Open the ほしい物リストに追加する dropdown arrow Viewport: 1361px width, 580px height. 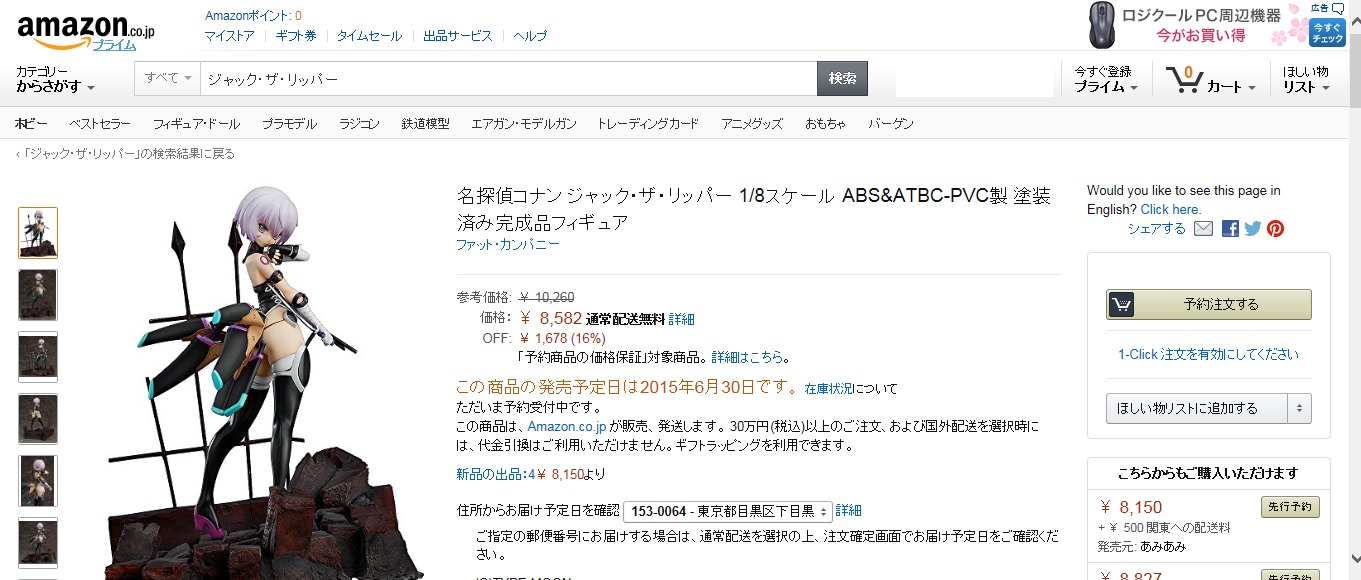[1299, 408]
